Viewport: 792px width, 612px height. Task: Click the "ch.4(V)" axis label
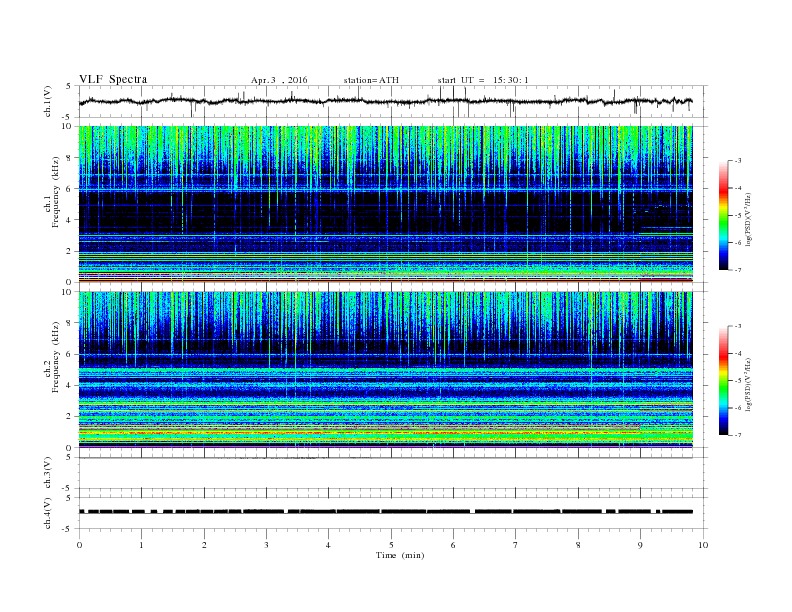point(47,513)
